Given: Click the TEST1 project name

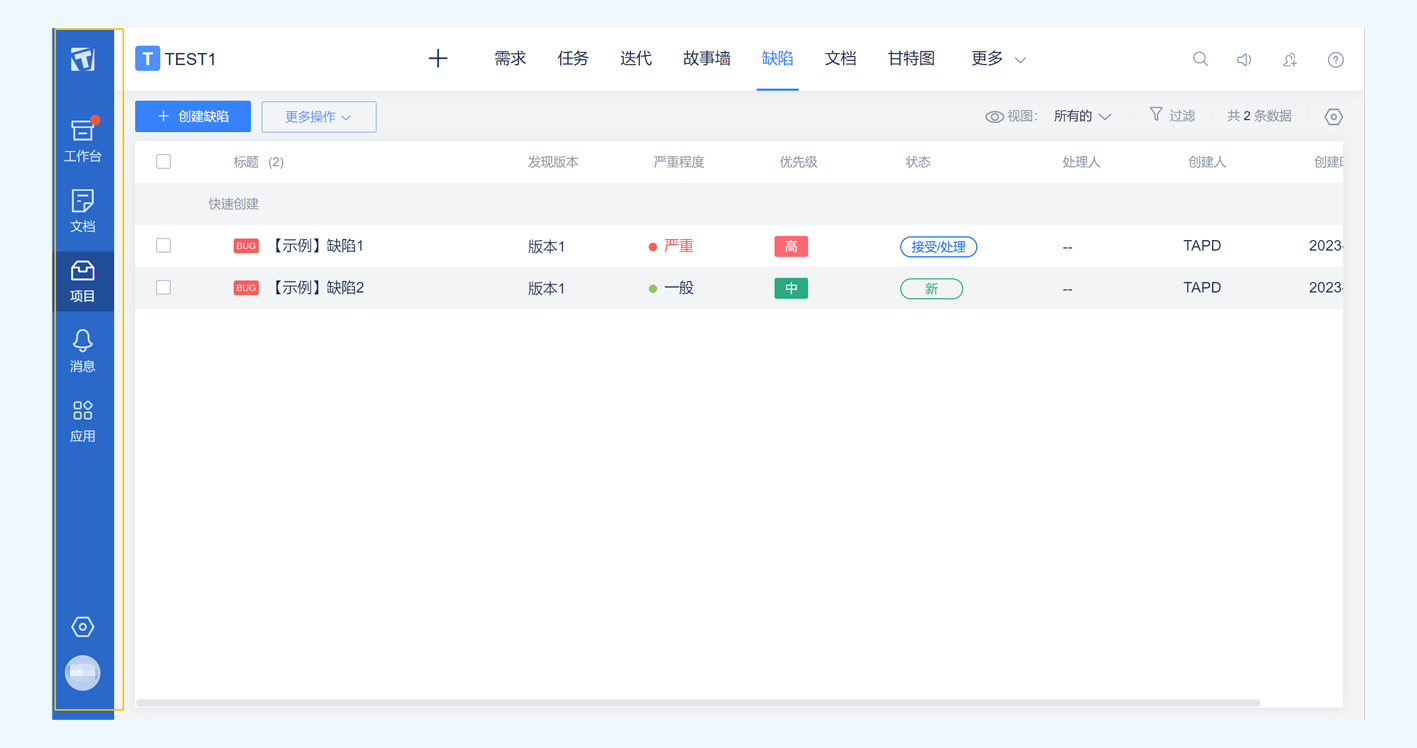Looking at the screenshot, I should click(190, 60).
